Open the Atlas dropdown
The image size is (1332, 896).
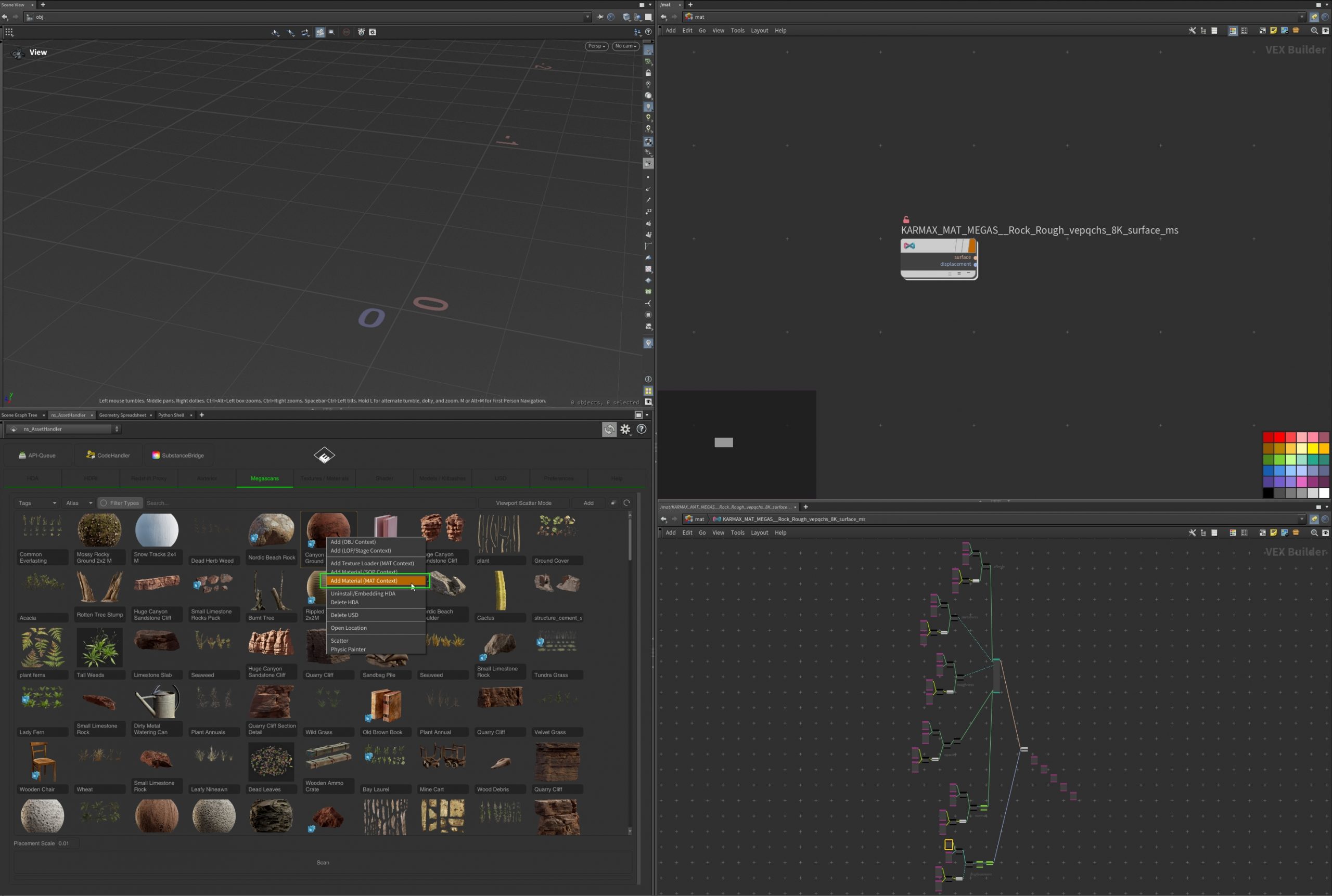tap(79, 503)
